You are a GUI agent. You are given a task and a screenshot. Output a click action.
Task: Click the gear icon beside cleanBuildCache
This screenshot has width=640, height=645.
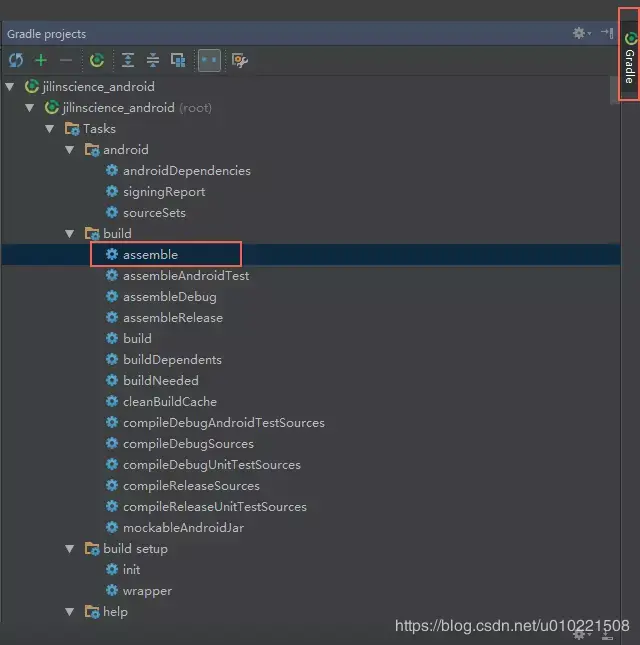111,401
